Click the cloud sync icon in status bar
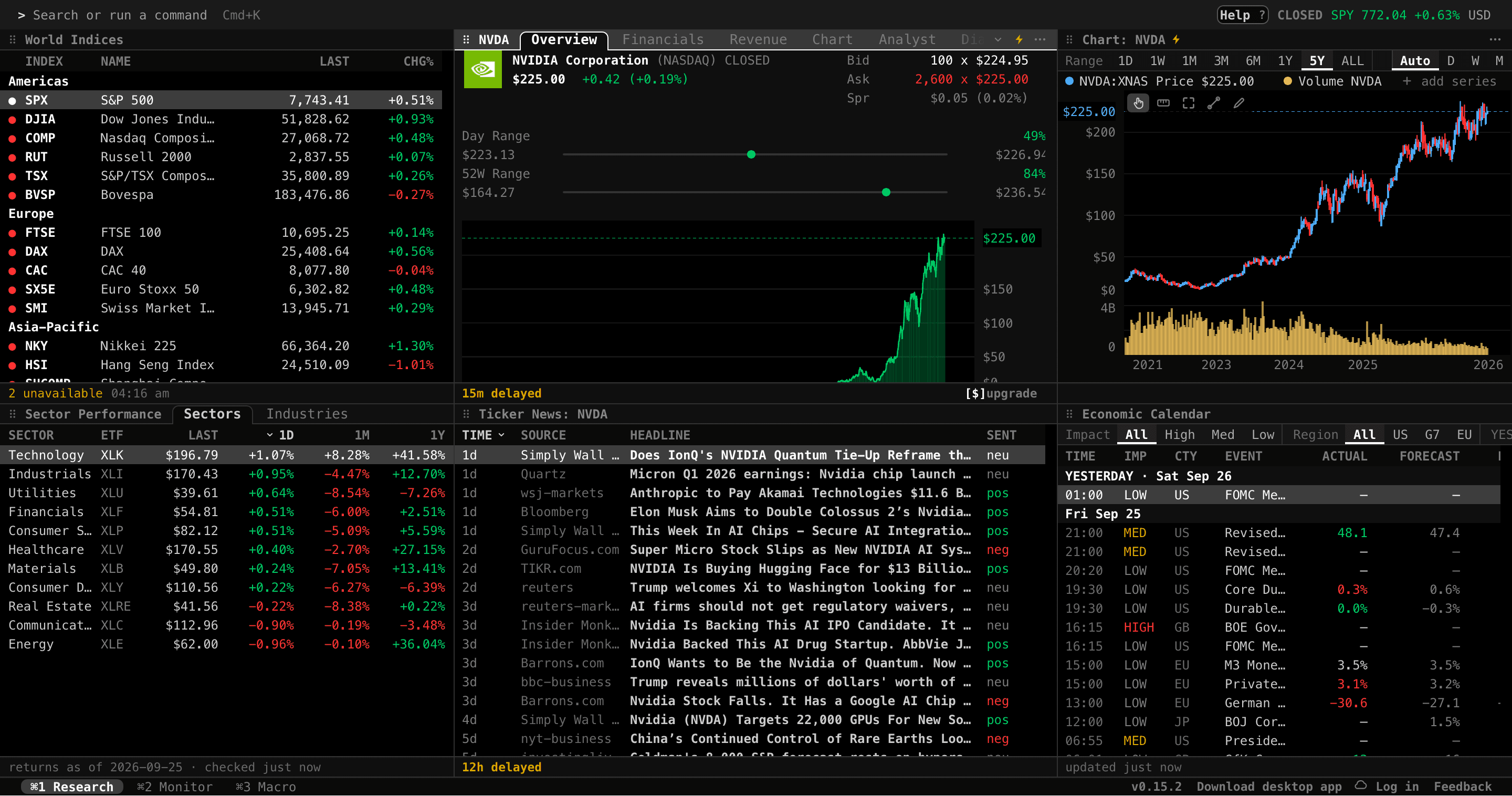This screenshot has height=796, width=1512. click(x=1361, y=785)
